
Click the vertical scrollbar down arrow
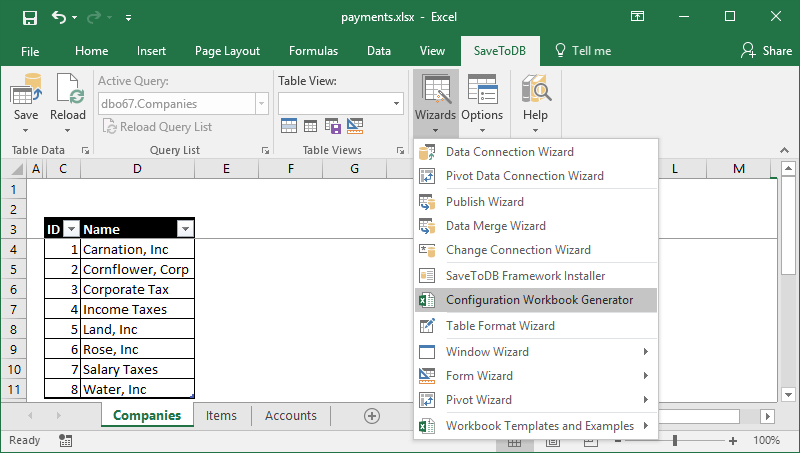788,394
